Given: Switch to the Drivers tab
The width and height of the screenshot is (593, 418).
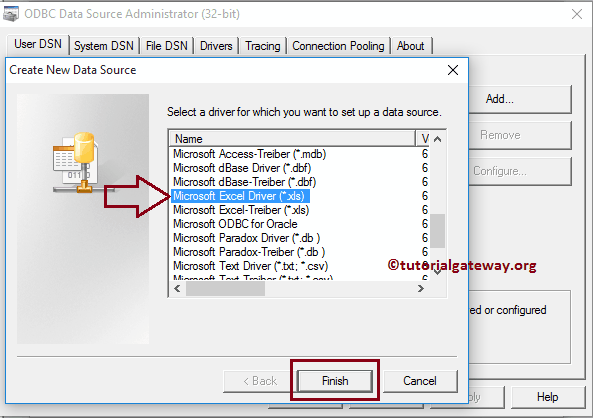Looking at the screenshot, I should (216, 46).
